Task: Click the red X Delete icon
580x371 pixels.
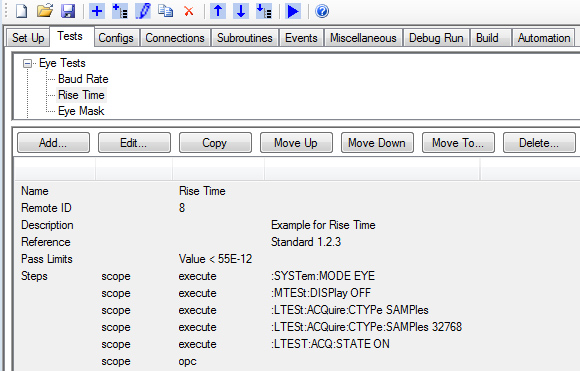Action: click(189, 11)
